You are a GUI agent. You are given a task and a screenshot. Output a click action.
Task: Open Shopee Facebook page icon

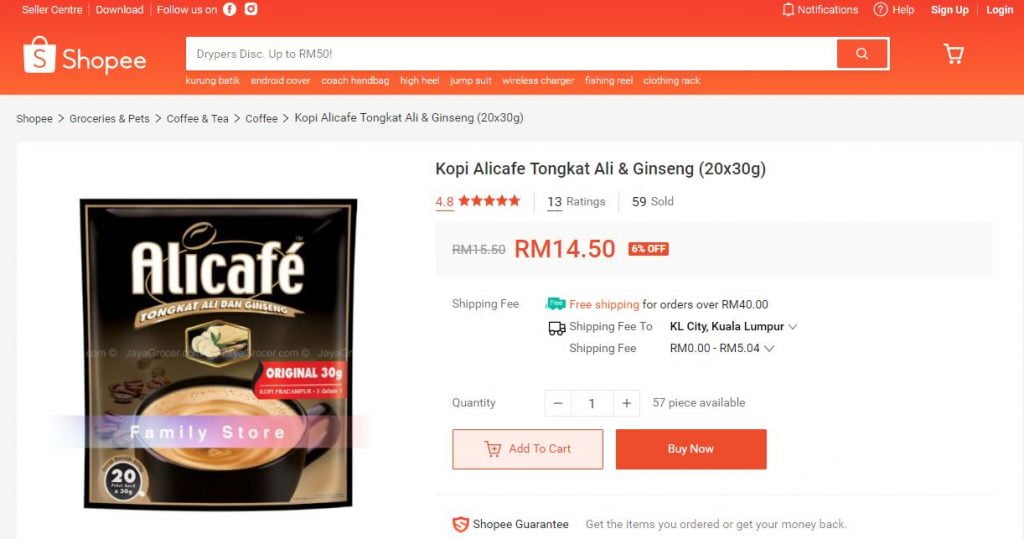[230, 9]
